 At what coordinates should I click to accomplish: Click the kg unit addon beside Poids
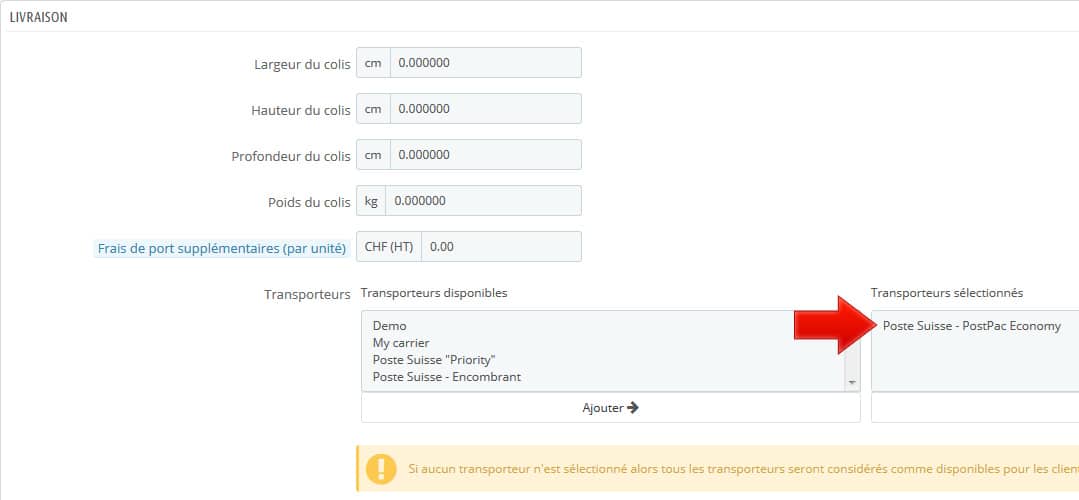tap(372, 201)
